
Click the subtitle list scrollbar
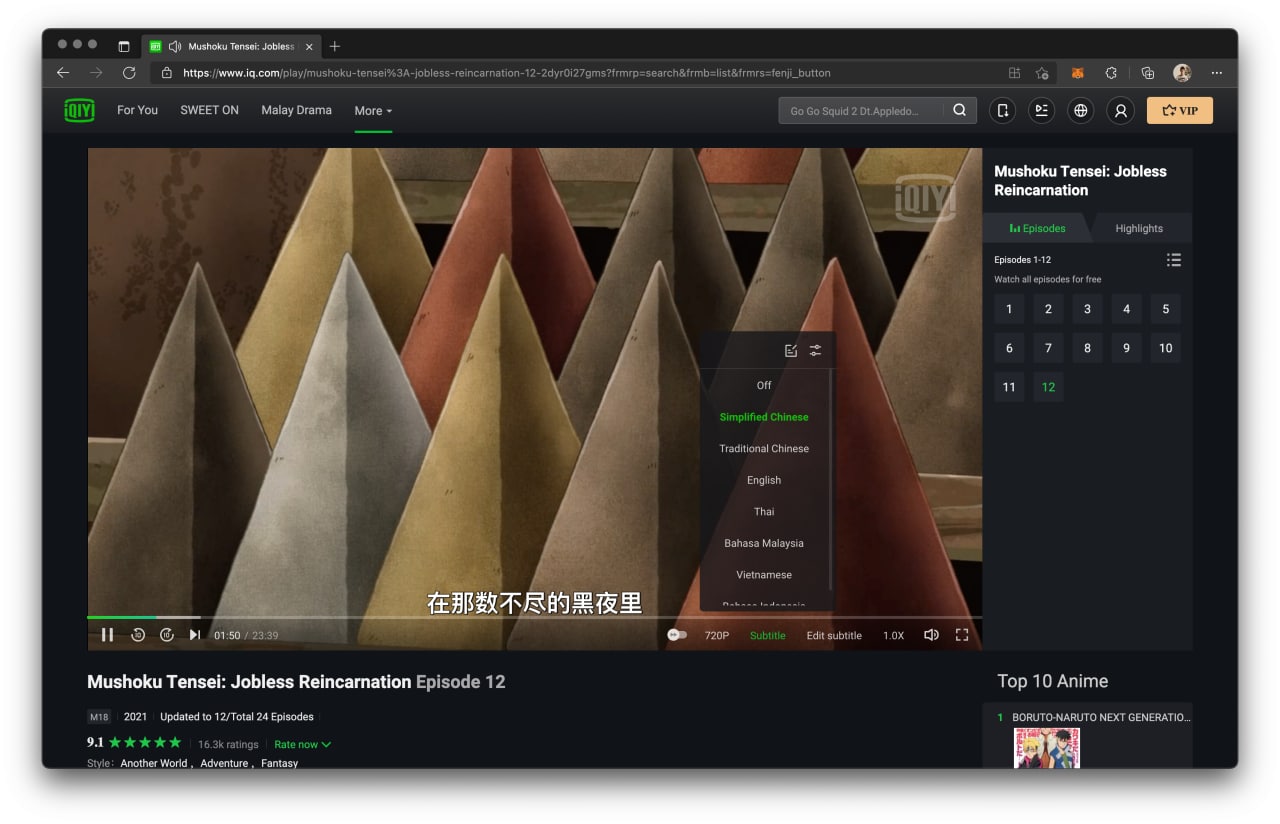(x=830, y=480)
